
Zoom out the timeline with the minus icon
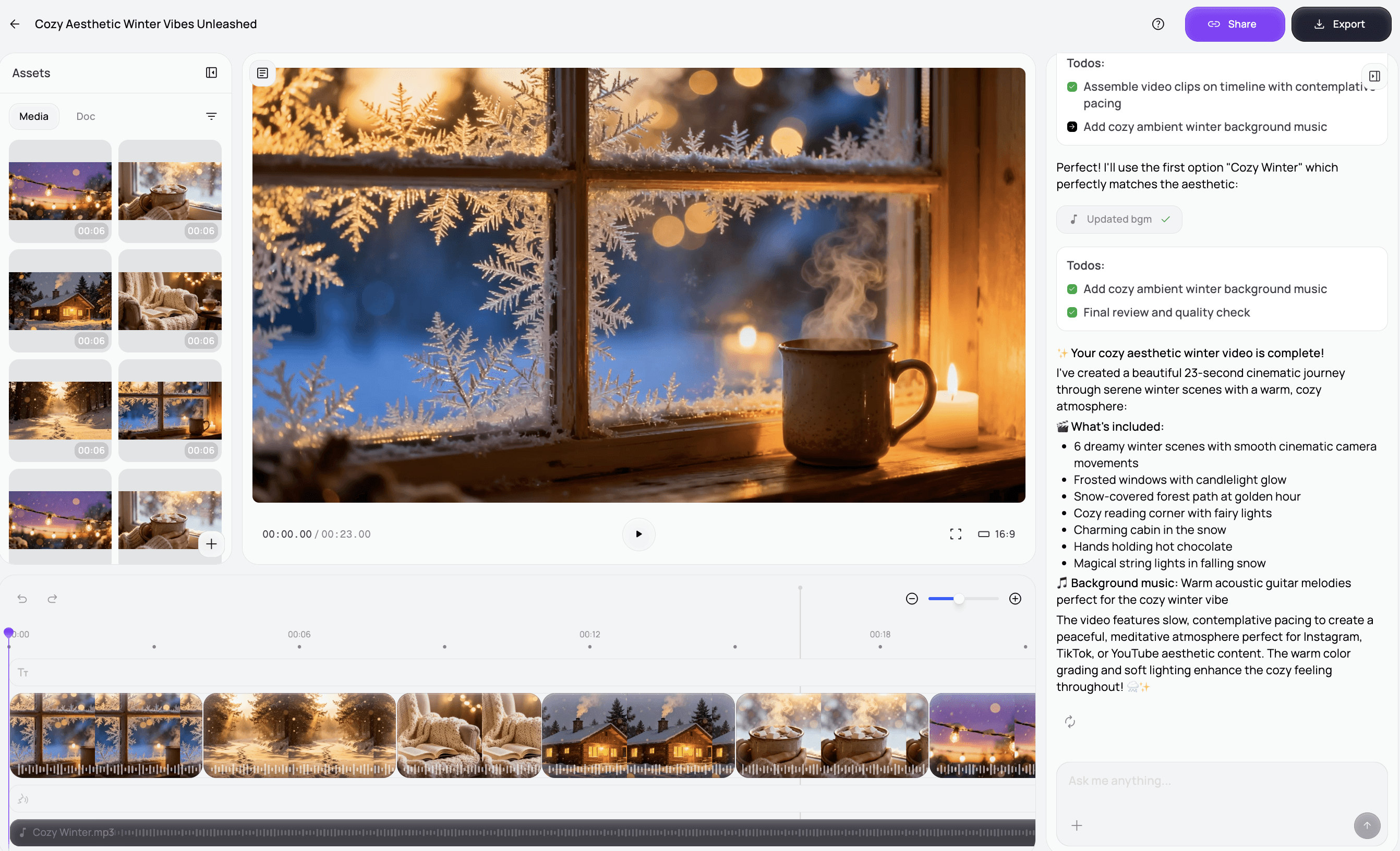(x=911, y=599)
